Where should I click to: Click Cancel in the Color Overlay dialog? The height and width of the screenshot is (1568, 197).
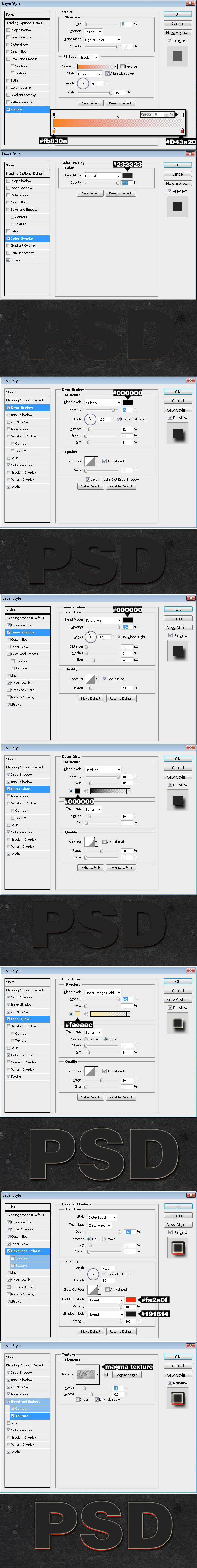[178, 174]
